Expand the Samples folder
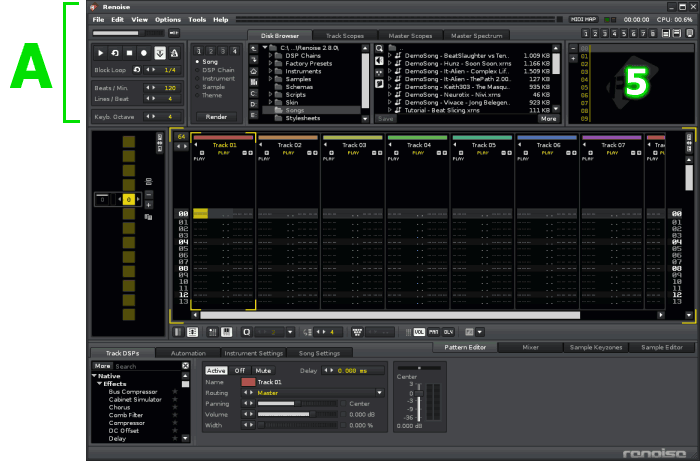The width and height of the screenshot is (700, 461). [x=271, y=79]
